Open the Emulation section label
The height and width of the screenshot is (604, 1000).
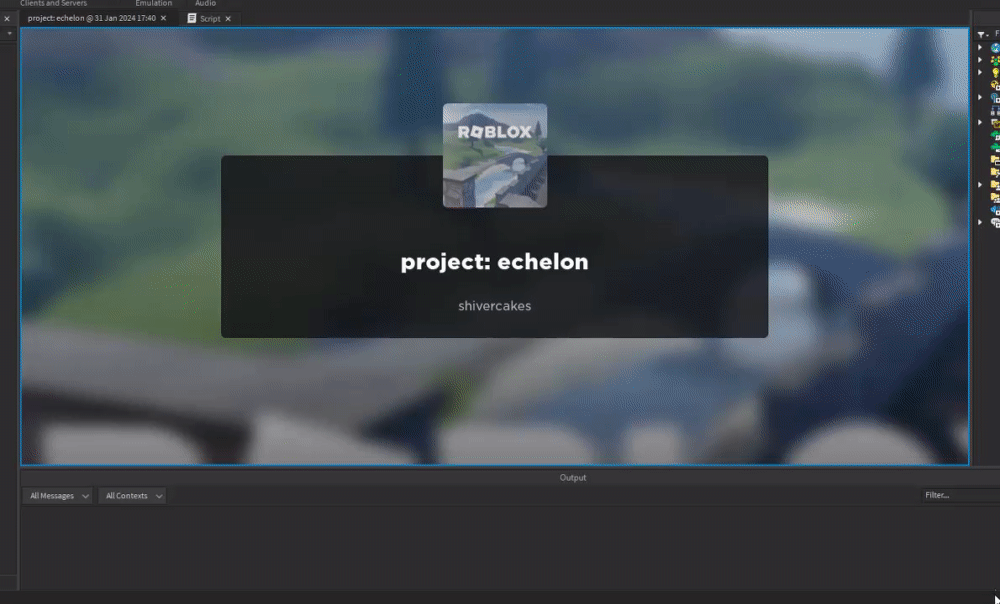click(x=154, y=3)
